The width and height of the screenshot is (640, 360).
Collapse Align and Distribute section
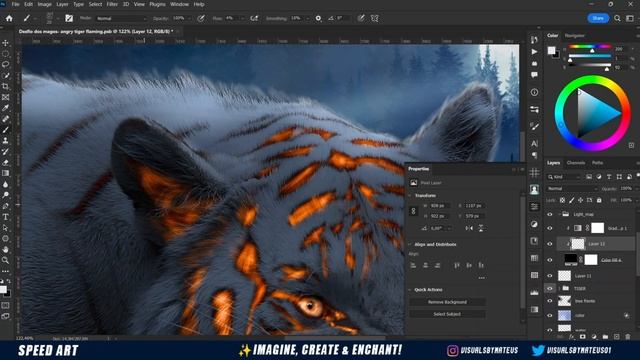[x=410, y=244]
